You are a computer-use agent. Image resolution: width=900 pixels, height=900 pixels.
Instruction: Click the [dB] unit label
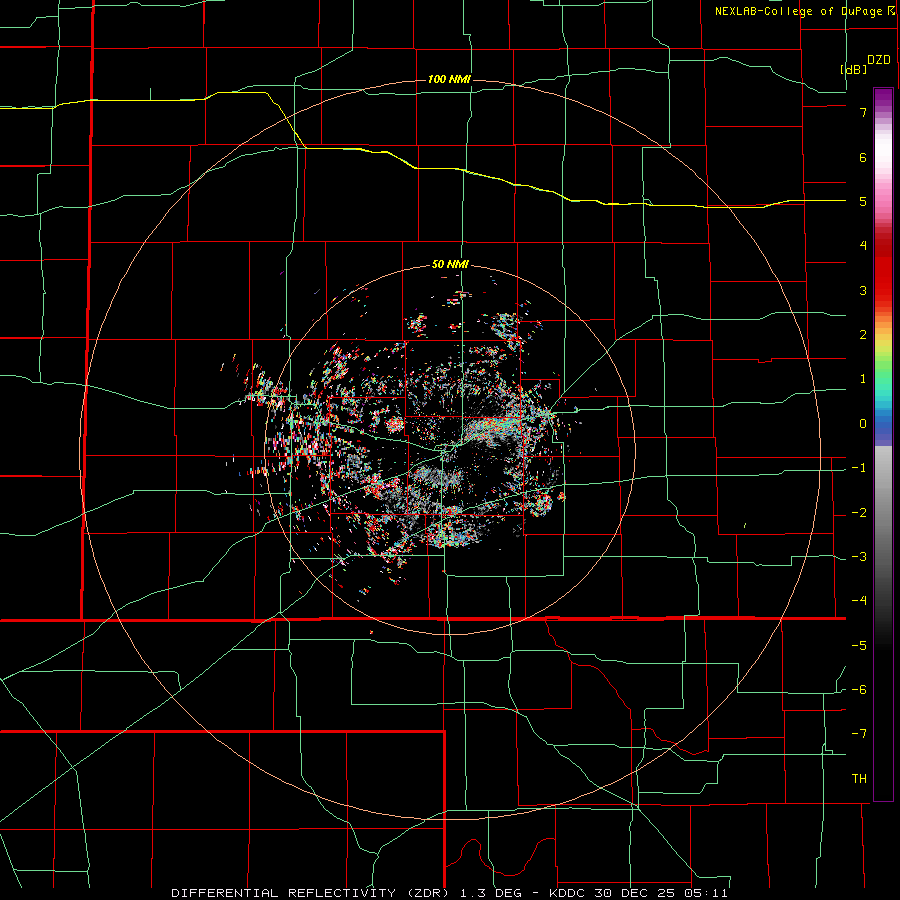click(x=854, y=69)
